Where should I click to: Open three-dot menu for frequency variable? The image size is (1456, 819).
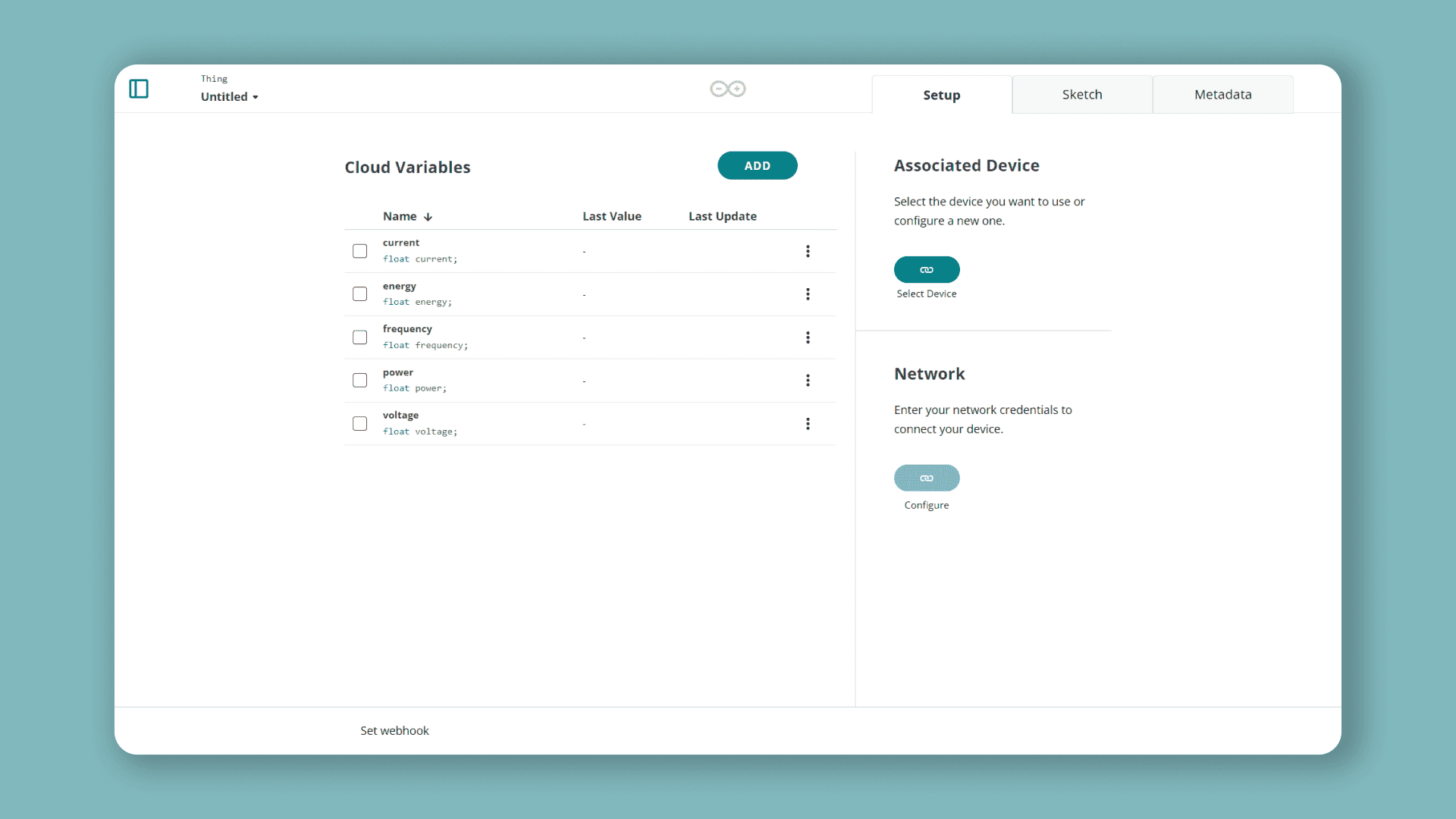[x=808, y=337]
